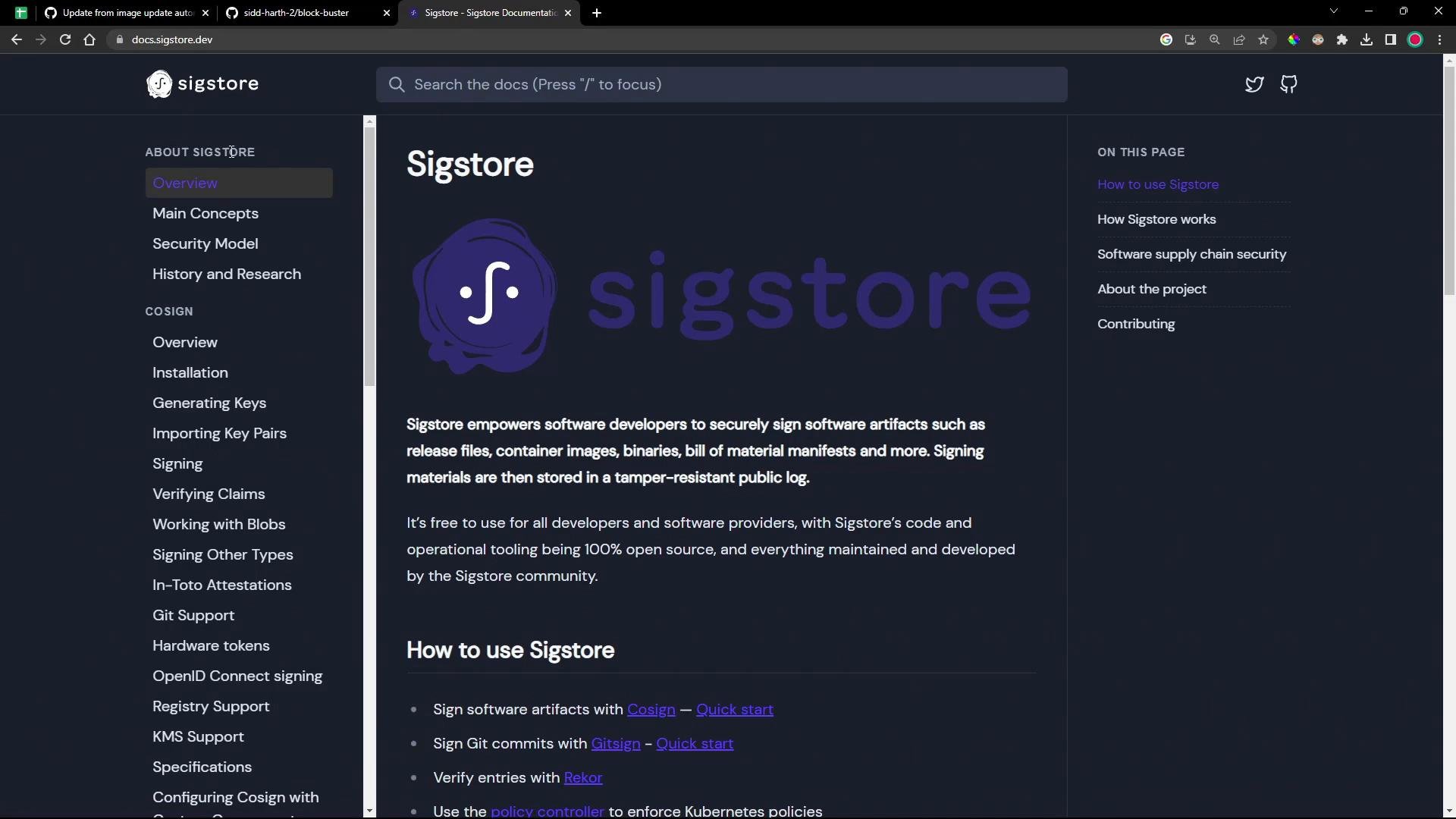Open Git Support page
This screenshot has height=819, width=1456.
pyautogui.click(x=193, y=616)
